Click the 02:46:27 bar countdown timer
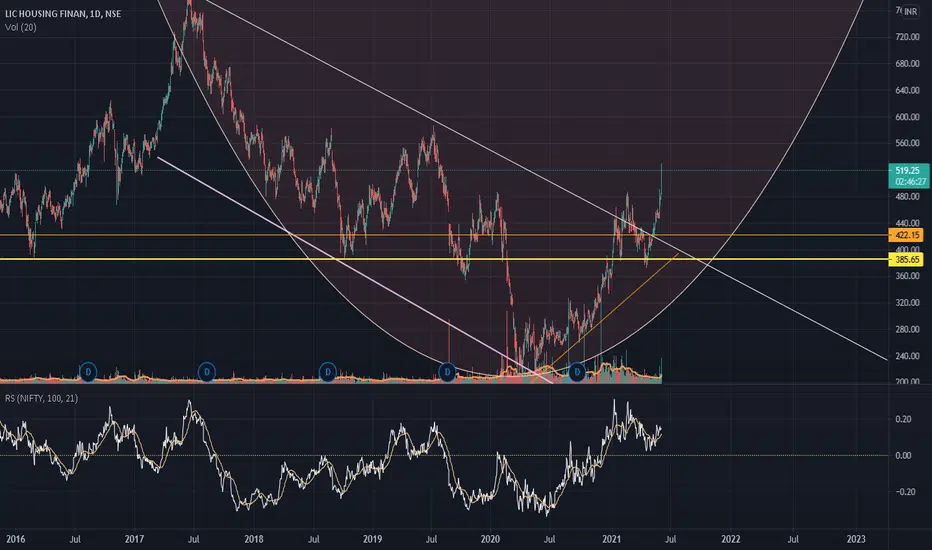932x550 pixels. tap(911, 181)
